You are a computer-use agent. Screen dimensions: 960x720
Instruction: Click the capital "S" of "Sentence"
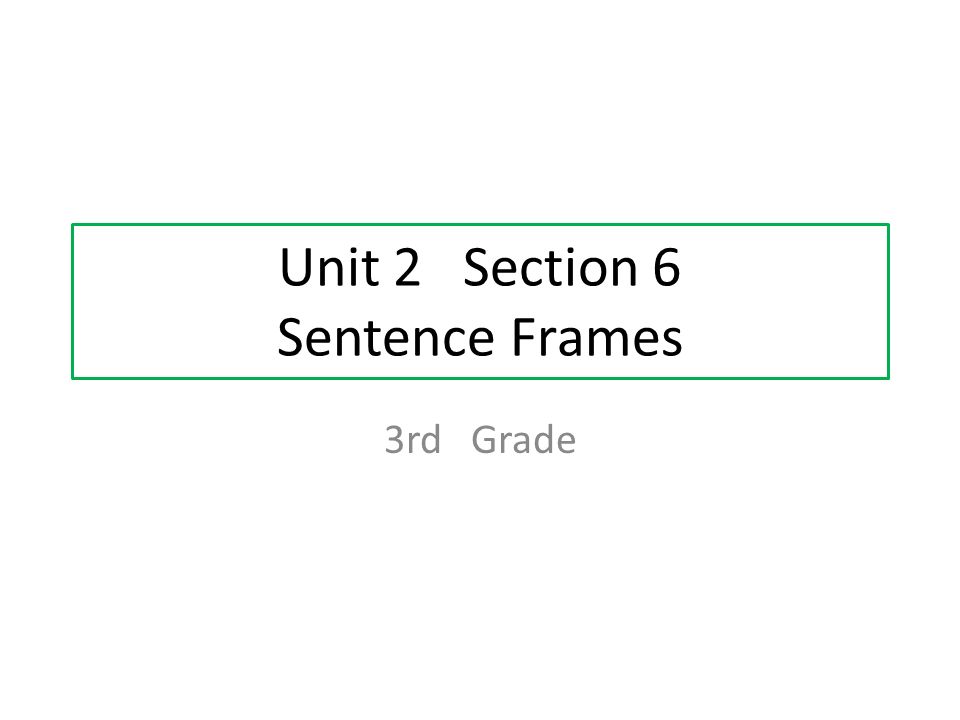pyautogui.click(x=291, y=337)
